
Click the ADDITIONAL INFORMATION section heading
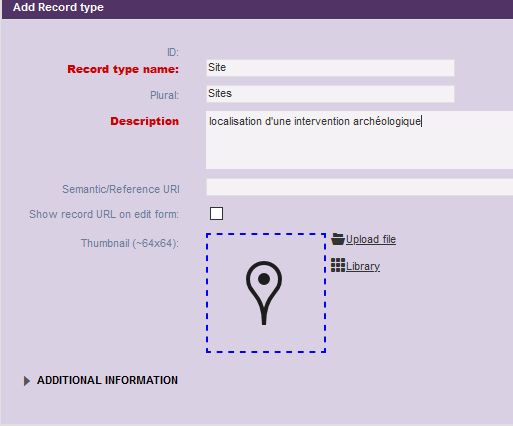point(107,380)
